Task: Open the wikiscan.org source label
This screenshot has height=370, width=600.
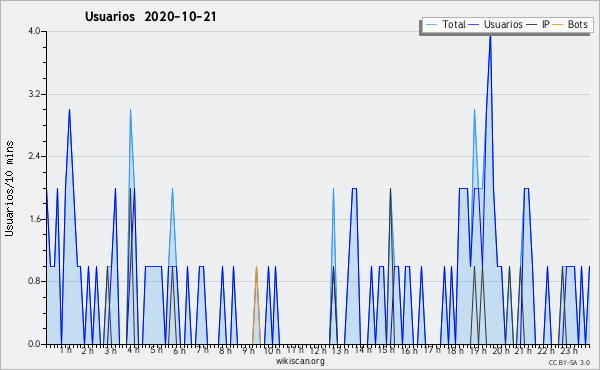Action: 300,361
